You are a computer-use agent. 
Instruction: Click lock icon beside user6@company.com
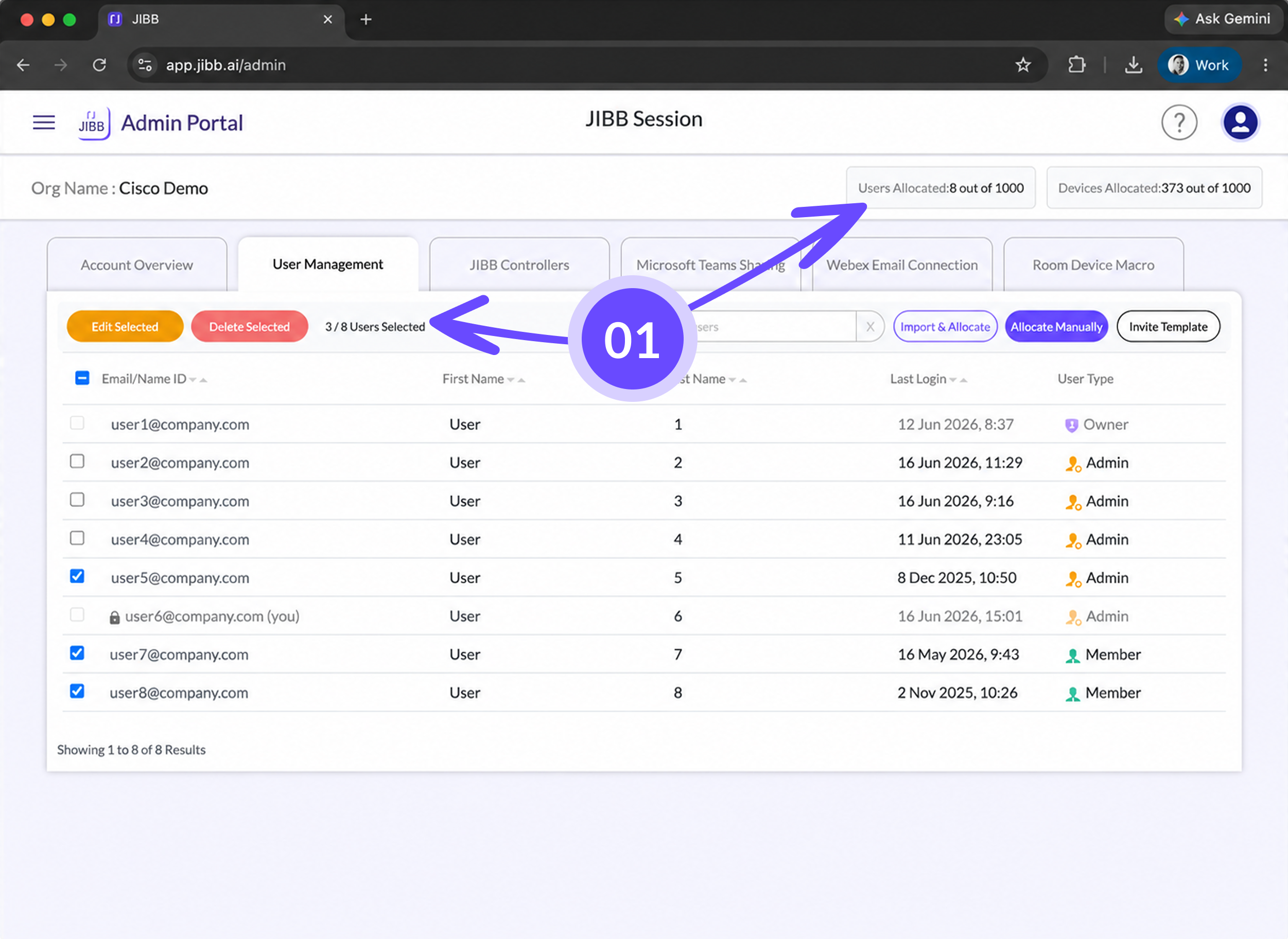pos(114,617)
